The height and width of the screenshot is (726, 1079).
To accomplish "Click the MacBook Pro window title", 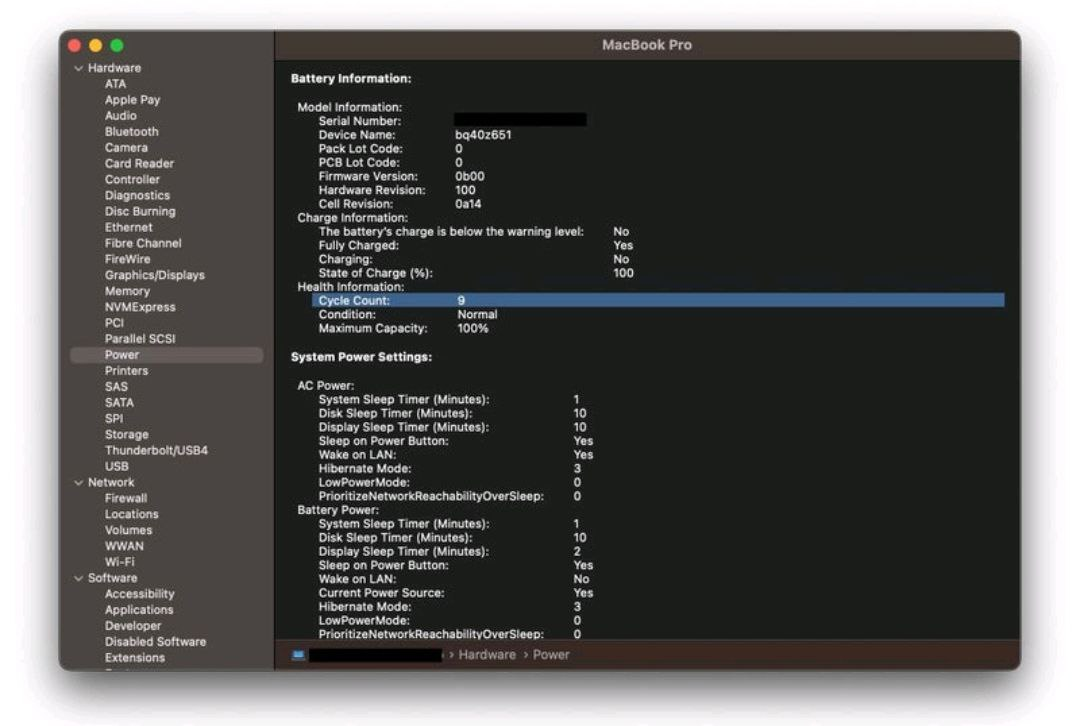I will 647,45.
